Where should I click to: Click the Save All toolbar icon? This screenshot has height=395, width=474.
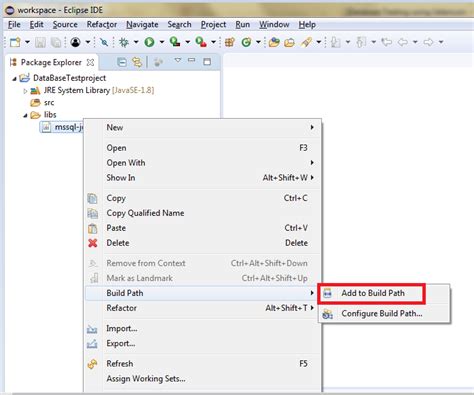tap(56, 42)
